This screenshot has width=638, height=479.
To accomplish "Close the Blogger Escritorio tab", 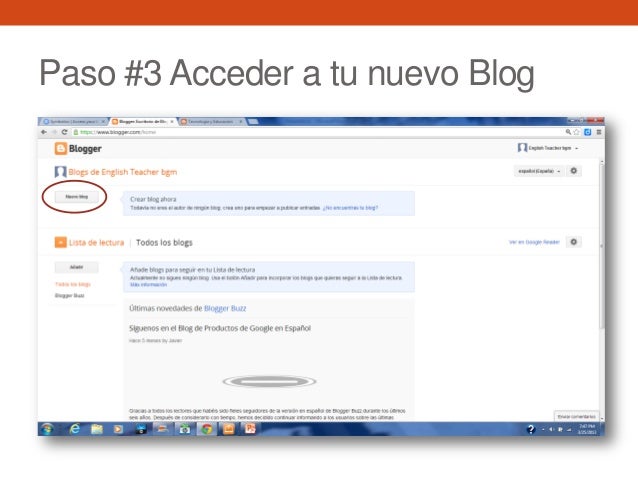I will click(172, 122).
